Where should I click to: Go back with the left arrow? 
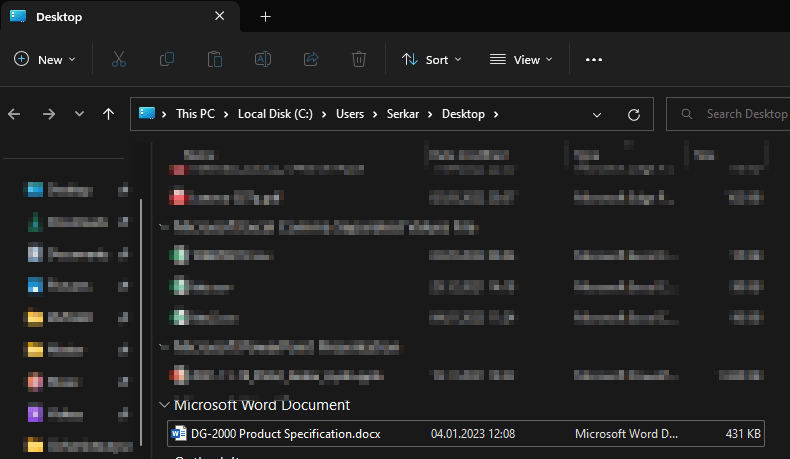tap(14, 114)
